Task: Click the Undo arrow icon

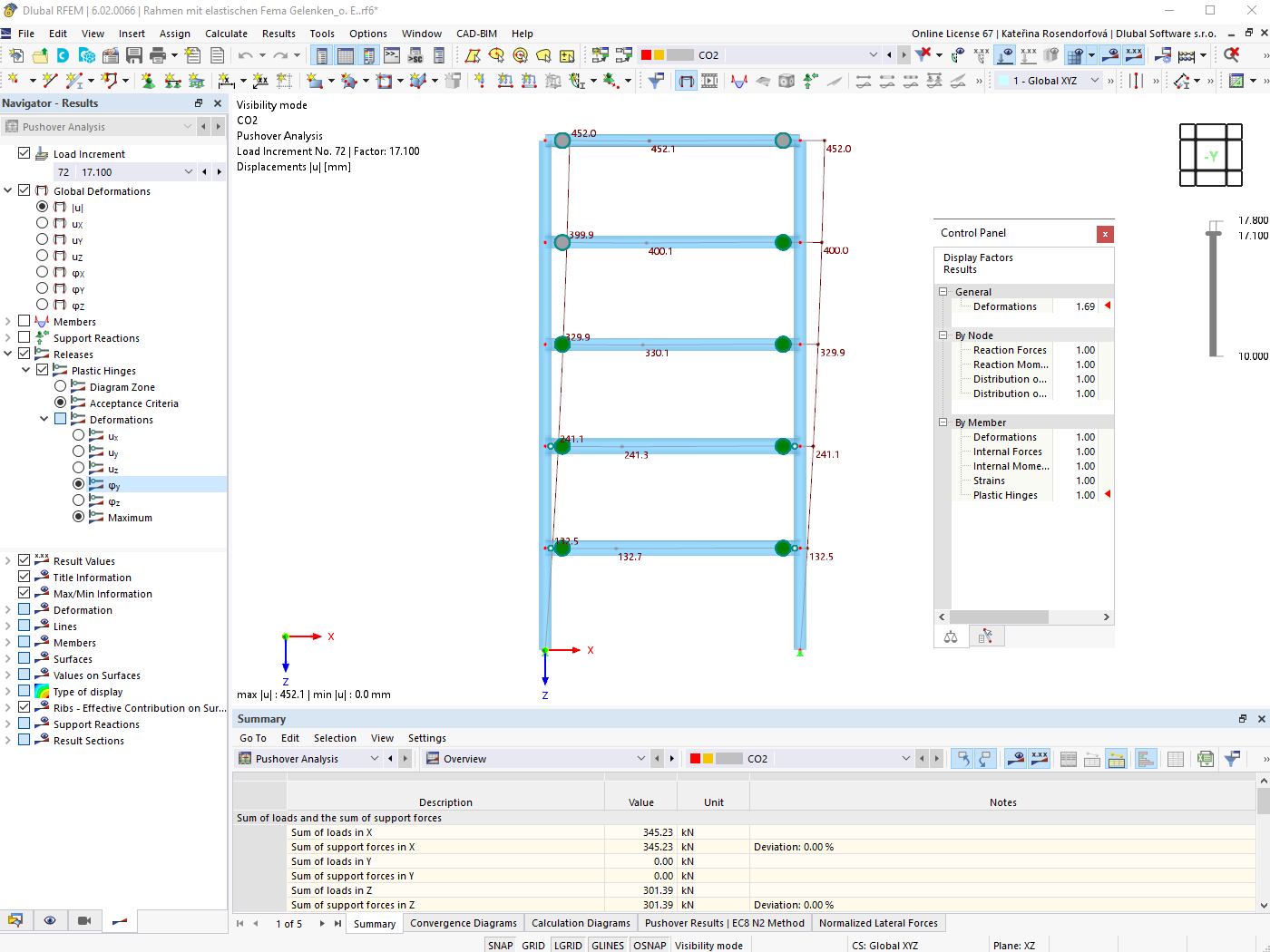Action: point(245,55)
